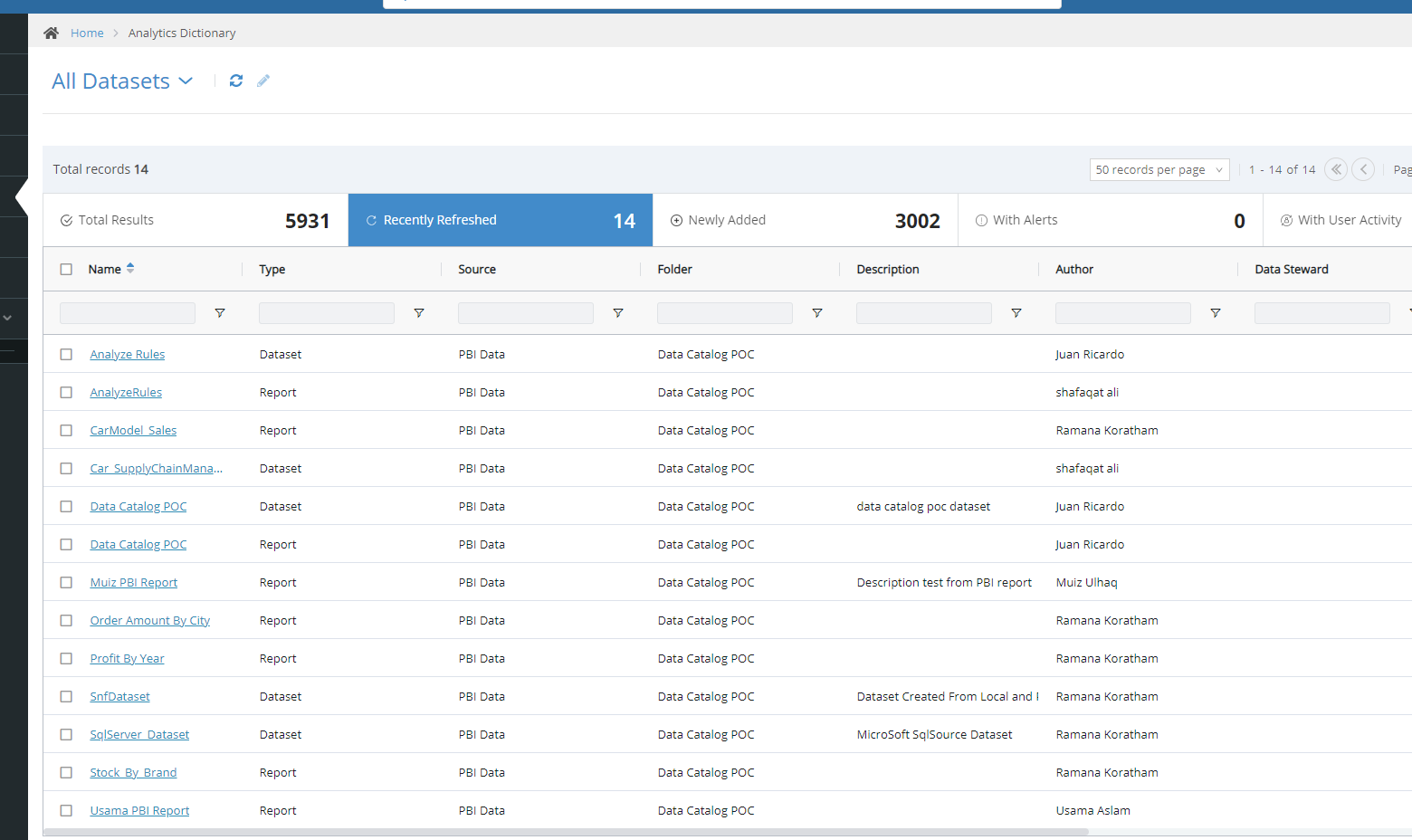
Task: Click the Description column header
Action: coord(888,269)
